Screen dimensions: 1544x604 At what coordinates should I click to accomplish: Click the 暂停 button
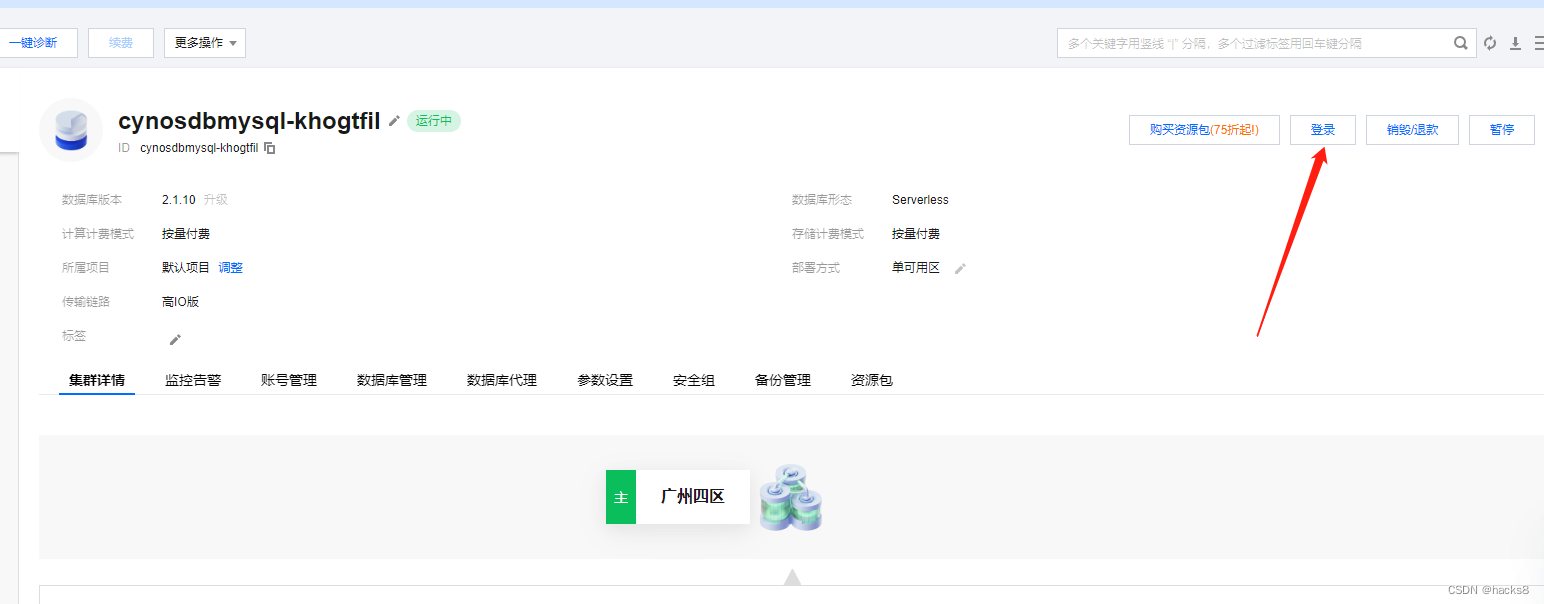(1502, 130)
